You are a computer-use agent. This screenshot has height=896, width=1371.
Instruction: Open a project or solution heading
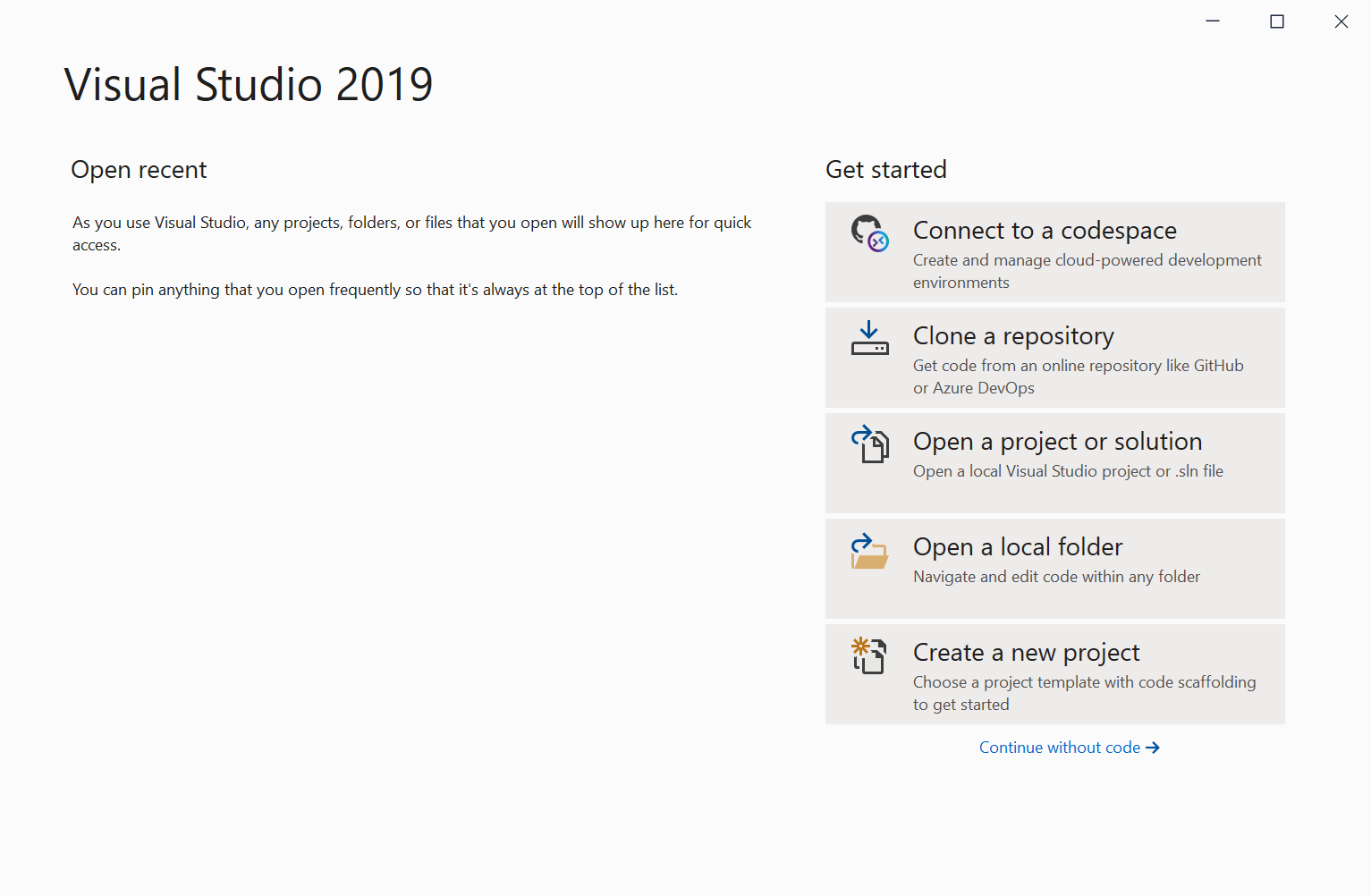click(1057, 442)
